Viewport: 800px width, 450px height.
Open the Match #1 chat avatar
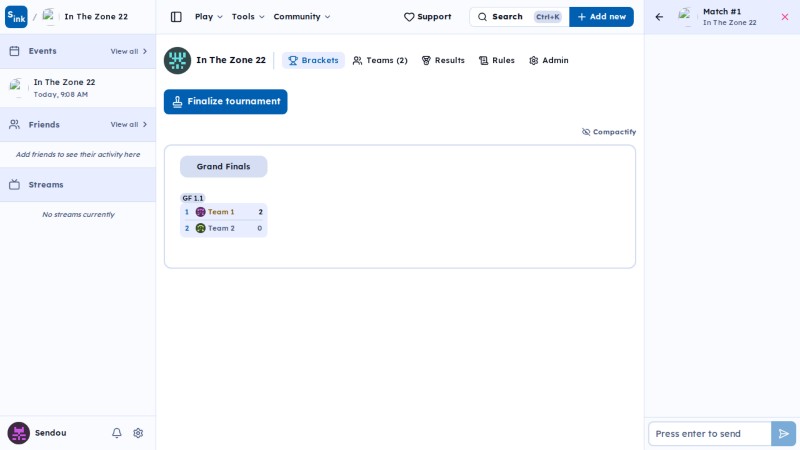click(686, 17)
